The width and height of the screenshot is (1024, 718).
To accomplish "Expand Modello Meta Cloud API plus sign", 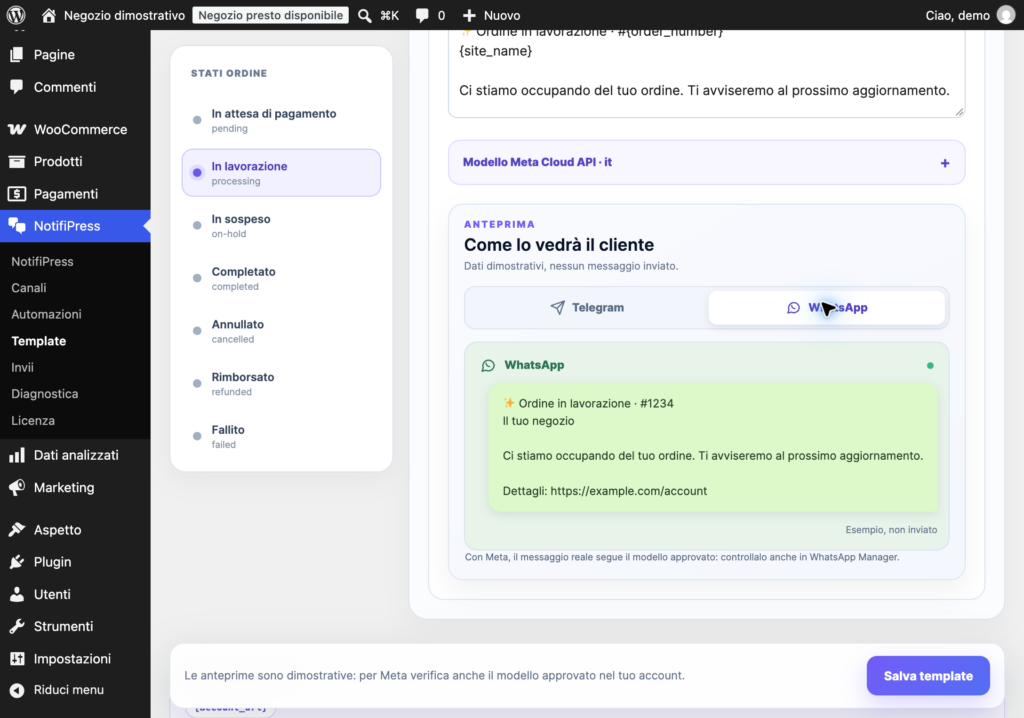I will click(x=945, y=163).
